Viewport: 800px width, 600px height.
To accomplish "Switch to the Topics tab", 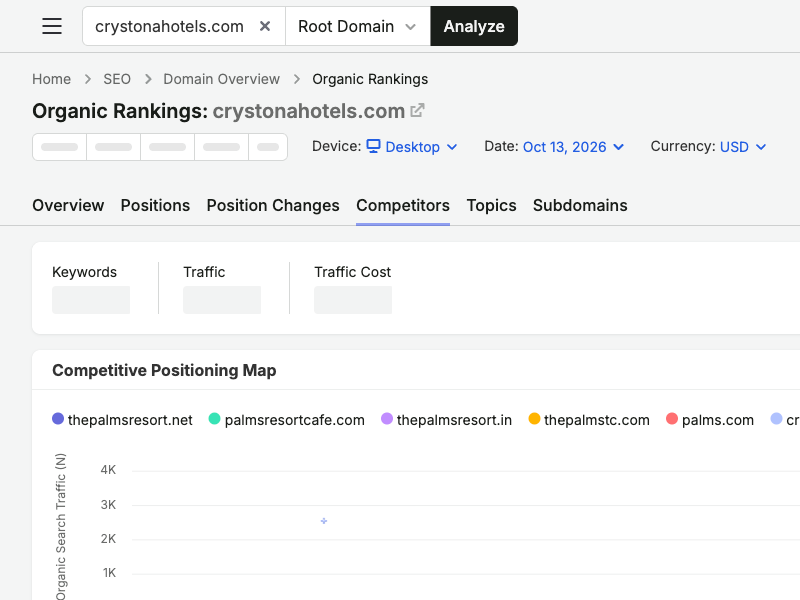I will click(x=491, y=205).
